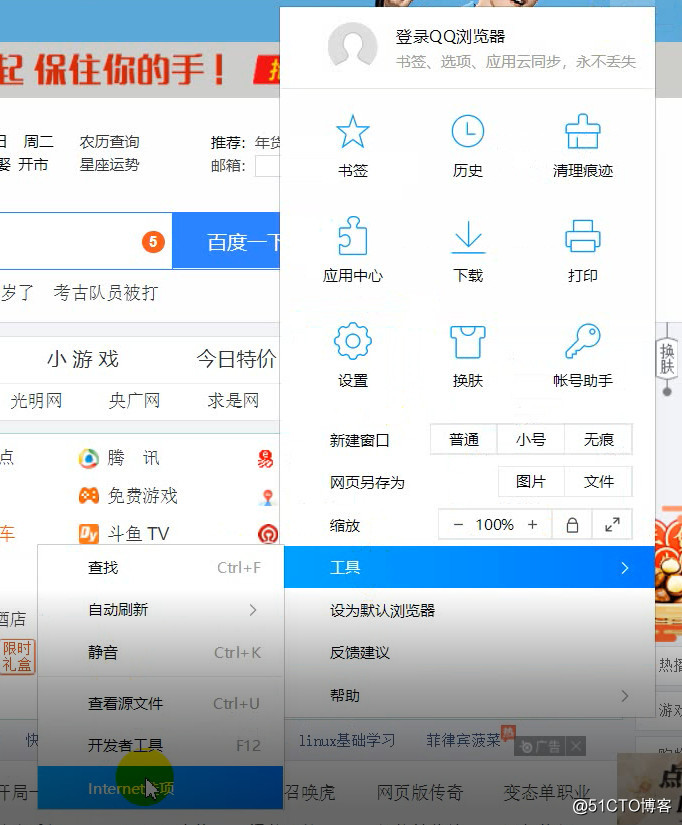Open the 星座运势 link
The height and width of the screenshot is (825, 682).
pyautogui.click(x=109, y=165)
